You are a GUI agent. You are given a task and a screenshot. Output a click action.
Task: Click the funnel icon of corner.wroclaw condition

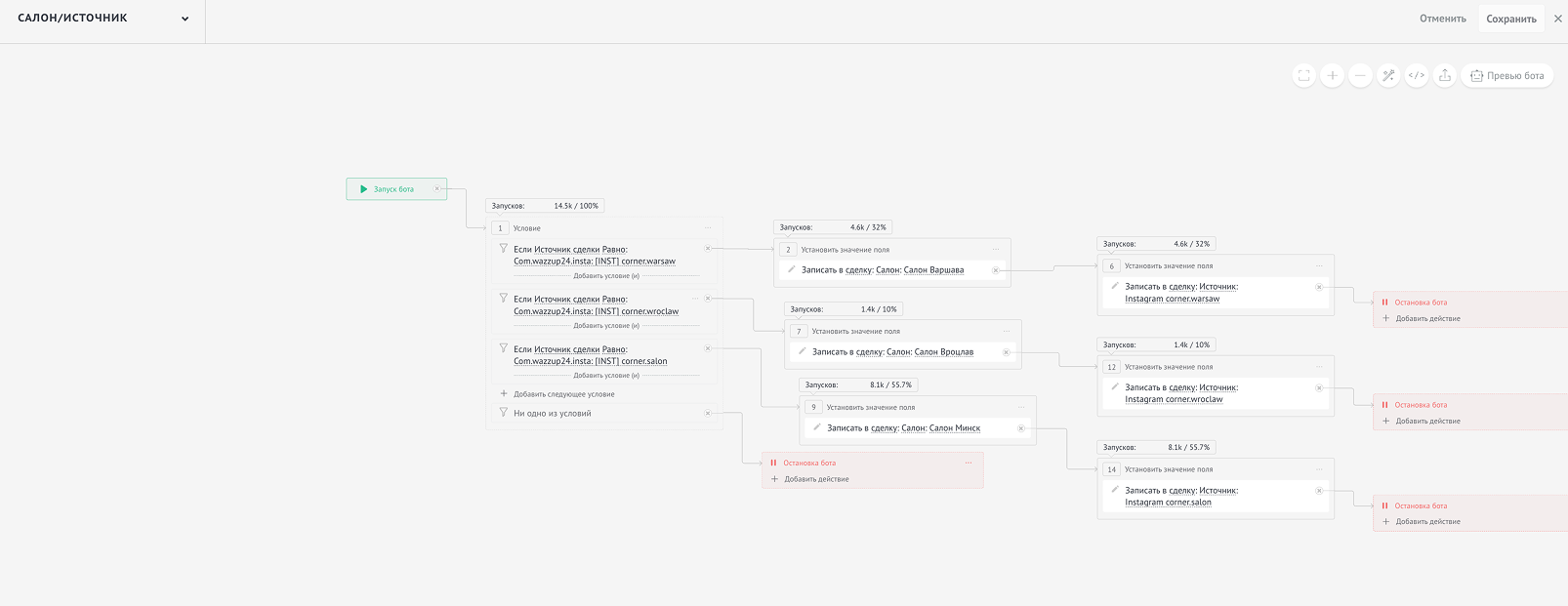[504, 298]
